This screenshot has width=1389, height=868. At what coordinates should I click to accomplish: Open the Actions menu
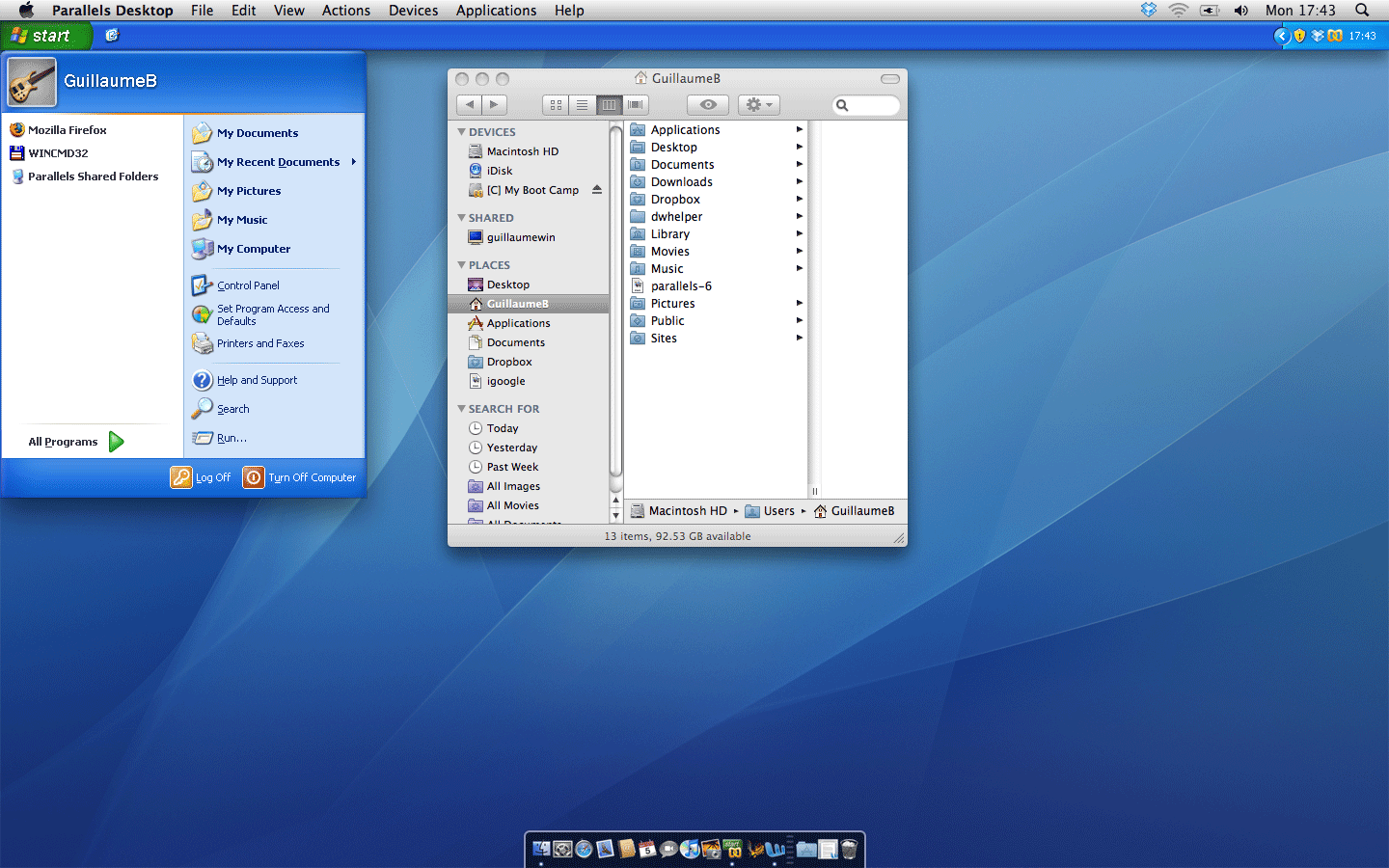(346, 10)
